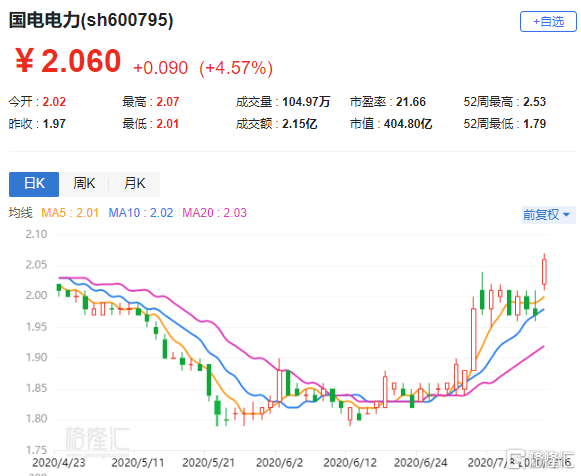This screenshot has width=581, height=476.
Task: Click the 最低 value 2.01
Action: click(x=167, y=124)
